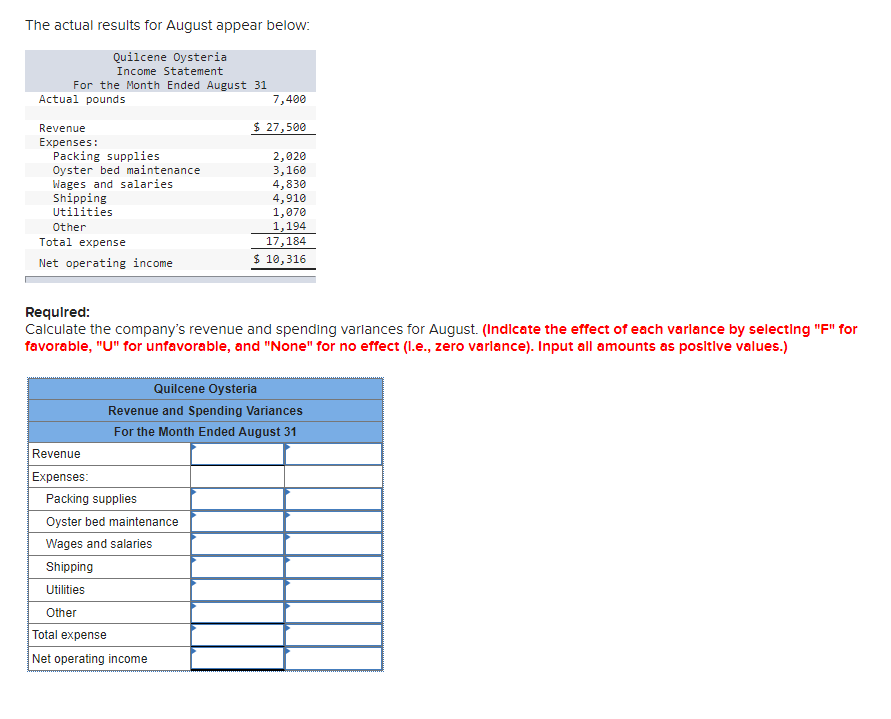The image size is (891, 719).
Task: Click the Wages and salaries amount field
Action: click(237, 544)
